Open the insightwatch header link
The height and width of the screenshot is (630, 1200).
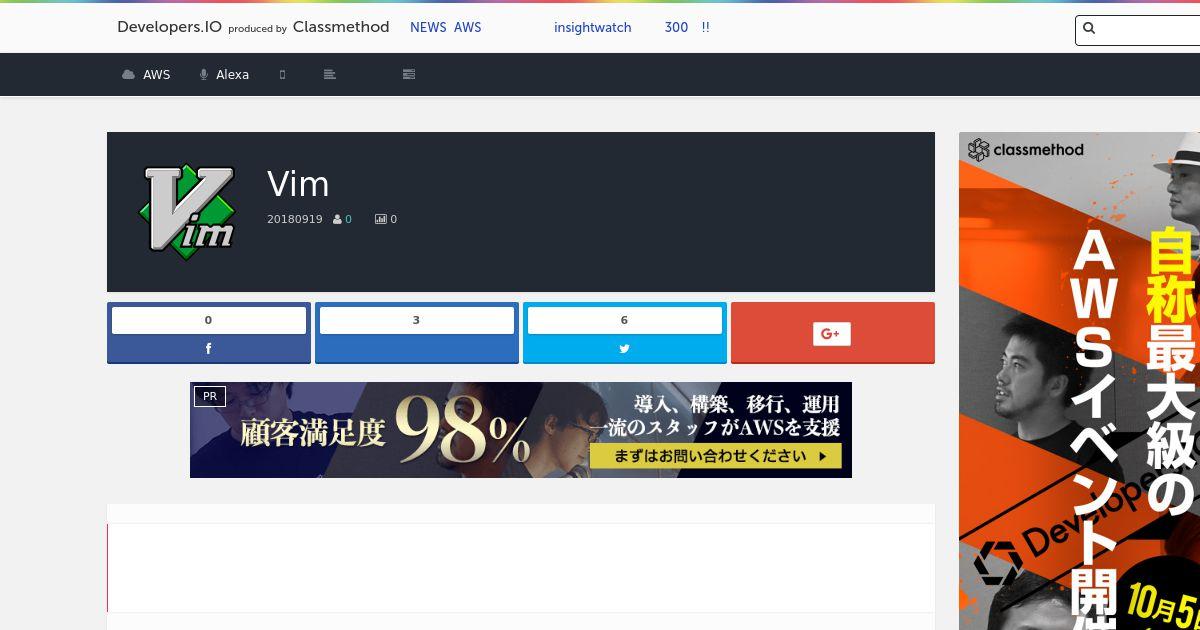[592, 27]
